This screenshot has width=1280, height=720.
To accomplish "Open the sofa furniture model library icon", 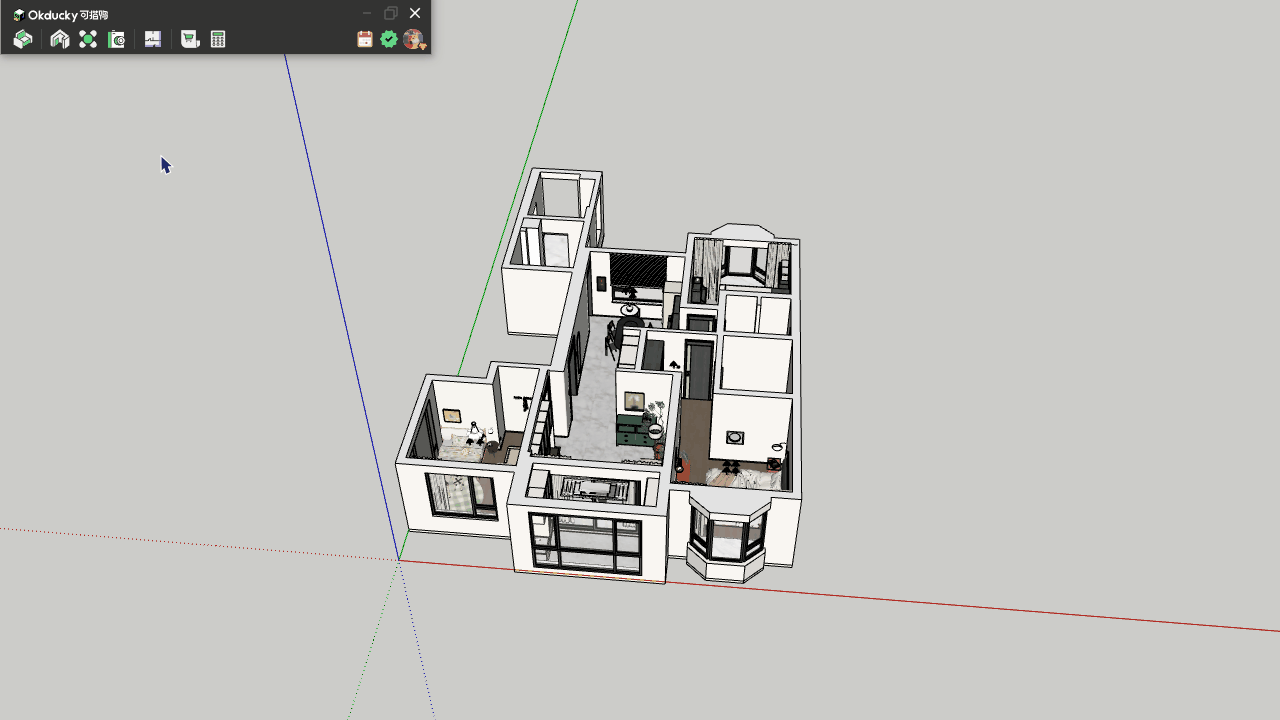I will point(23,39).
